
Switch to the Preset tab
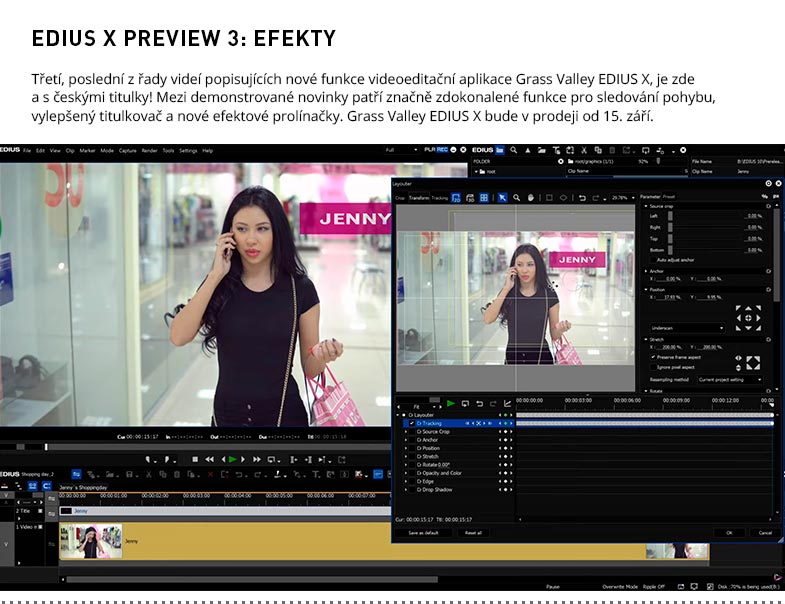point(669,197)
